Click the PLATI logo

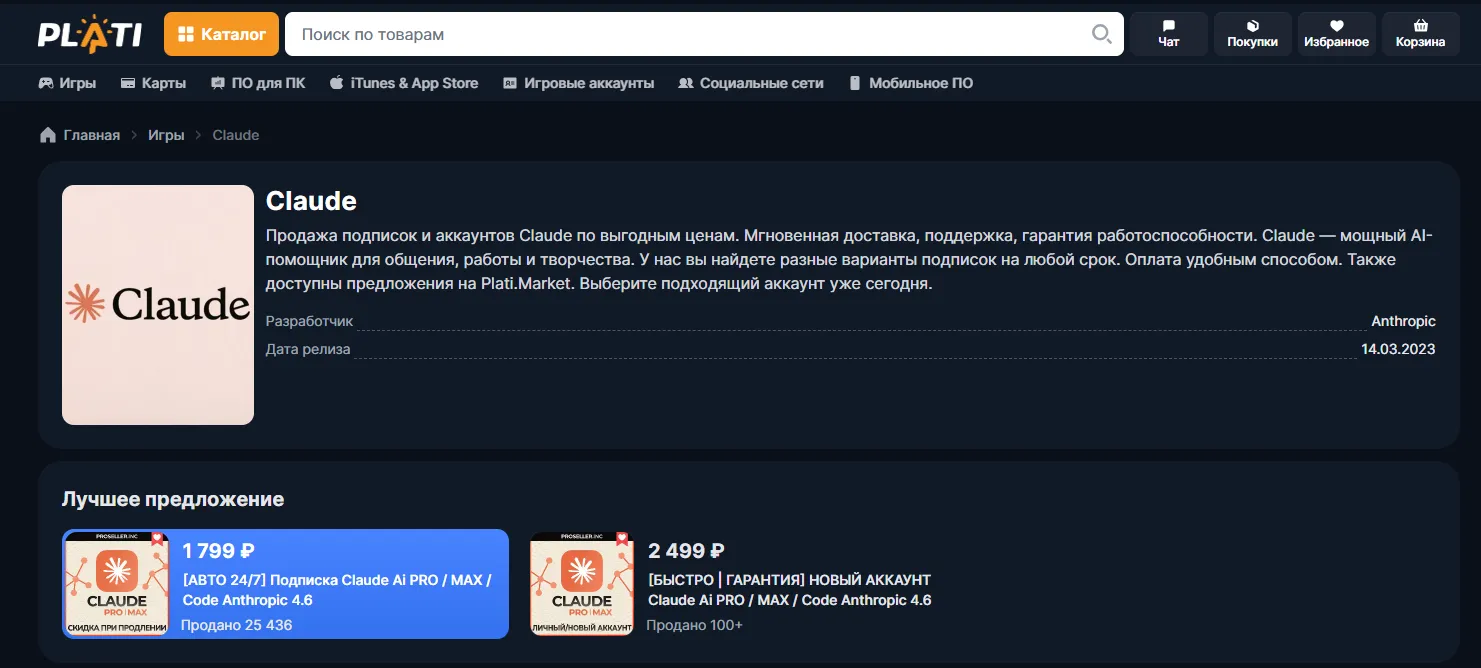click(89, 32)
